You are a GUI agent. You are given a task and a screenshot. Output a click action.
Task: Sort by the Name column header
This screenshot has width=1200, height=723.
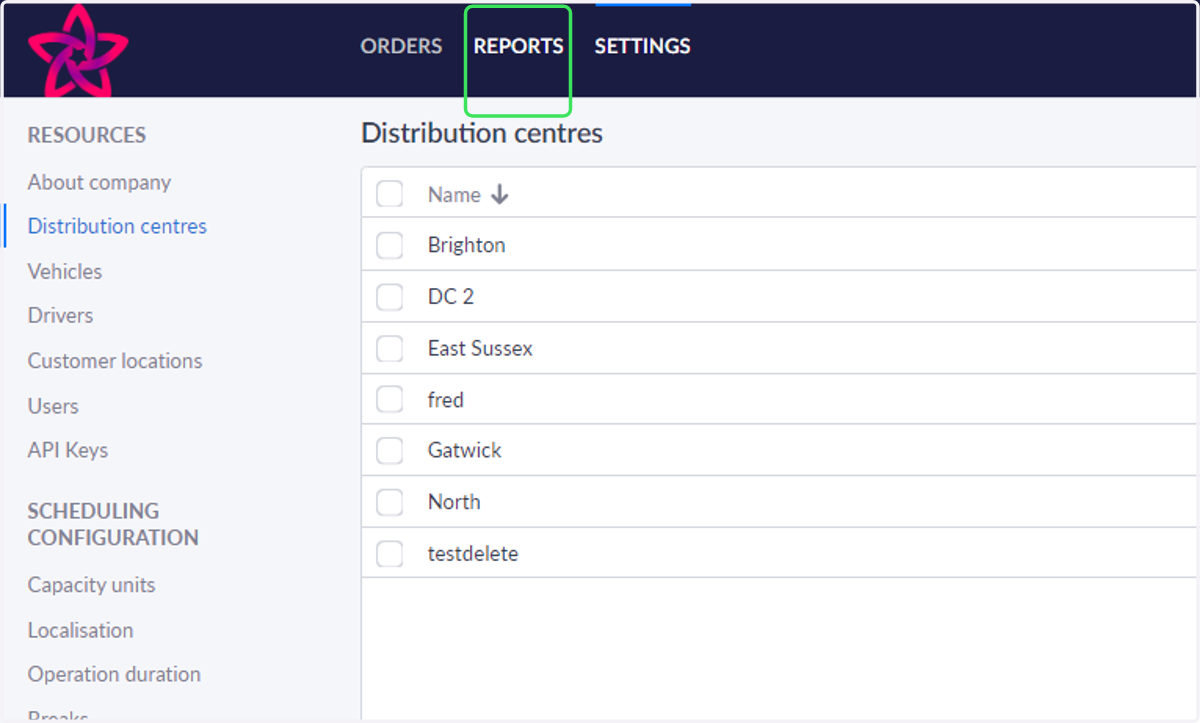[x=454, y=195]
